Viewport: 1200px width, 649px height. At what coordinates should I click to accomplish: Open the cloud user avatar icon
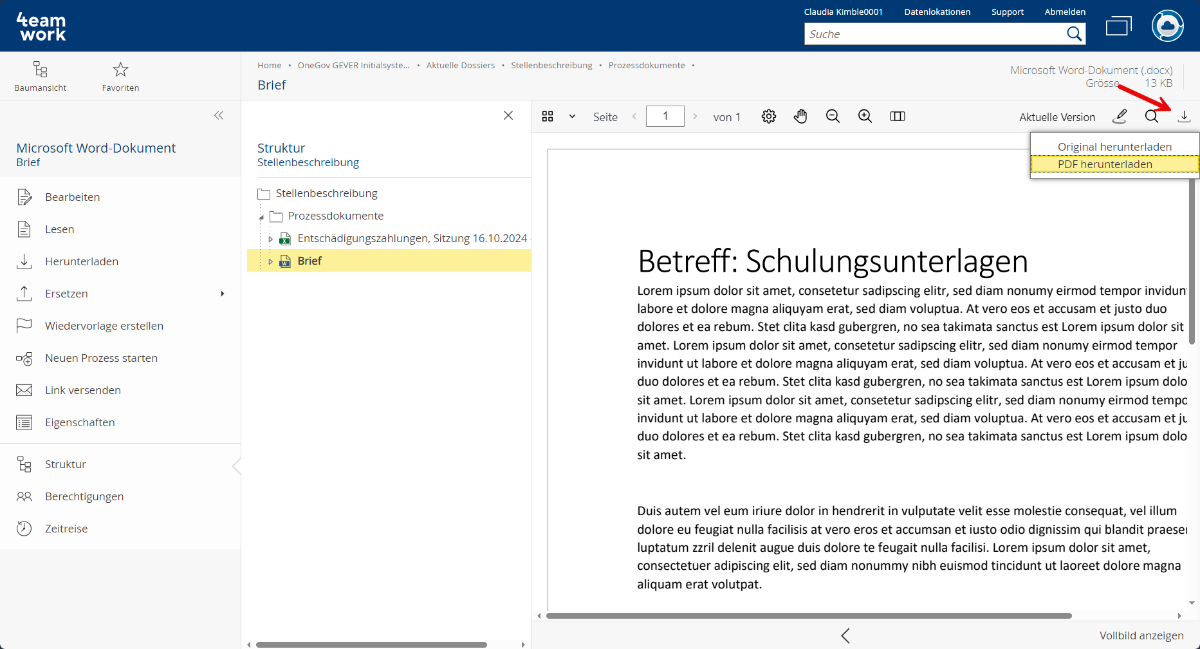click(1167, 26)
